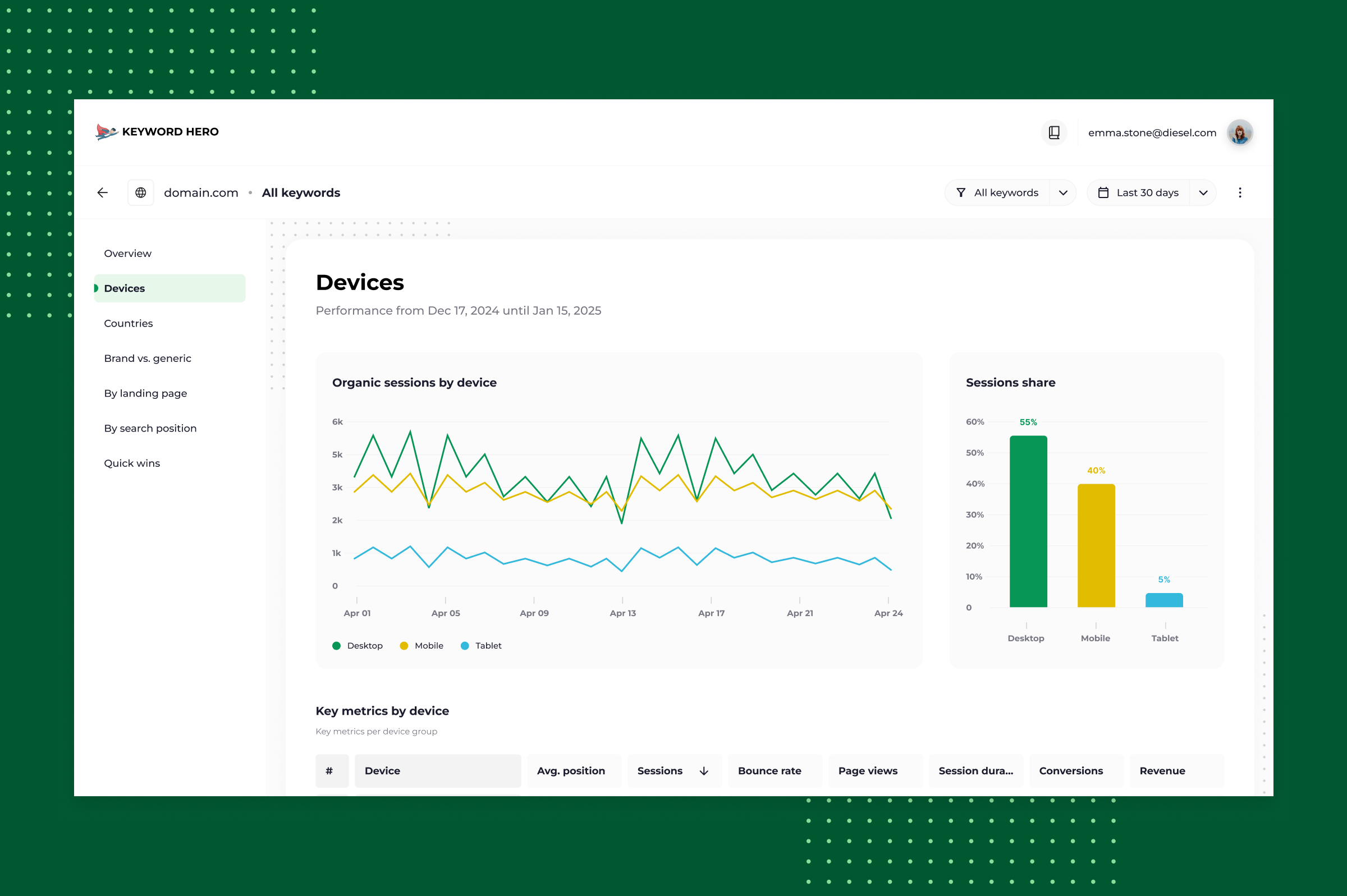
Task: Select Last 30 days date button
Action: [x=1138, y=192]
